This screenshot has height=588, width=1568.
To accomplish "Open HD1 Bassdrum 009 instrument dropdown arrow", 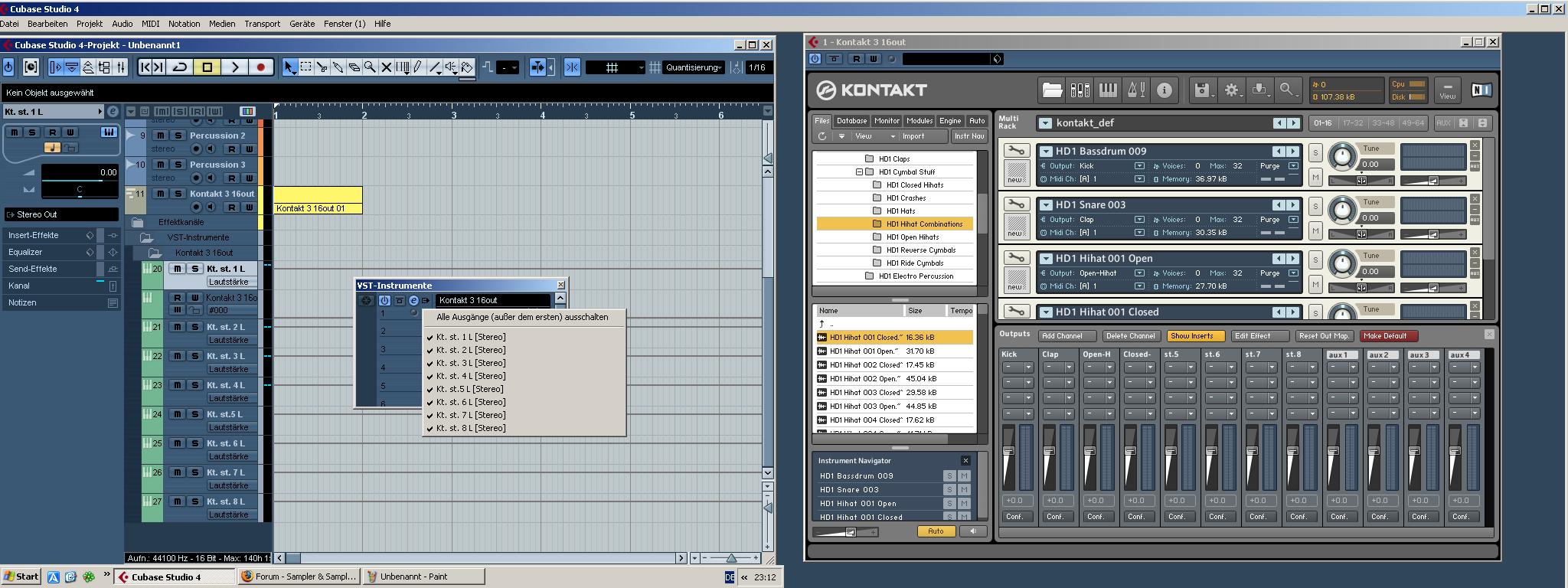I will point(1045,151).
